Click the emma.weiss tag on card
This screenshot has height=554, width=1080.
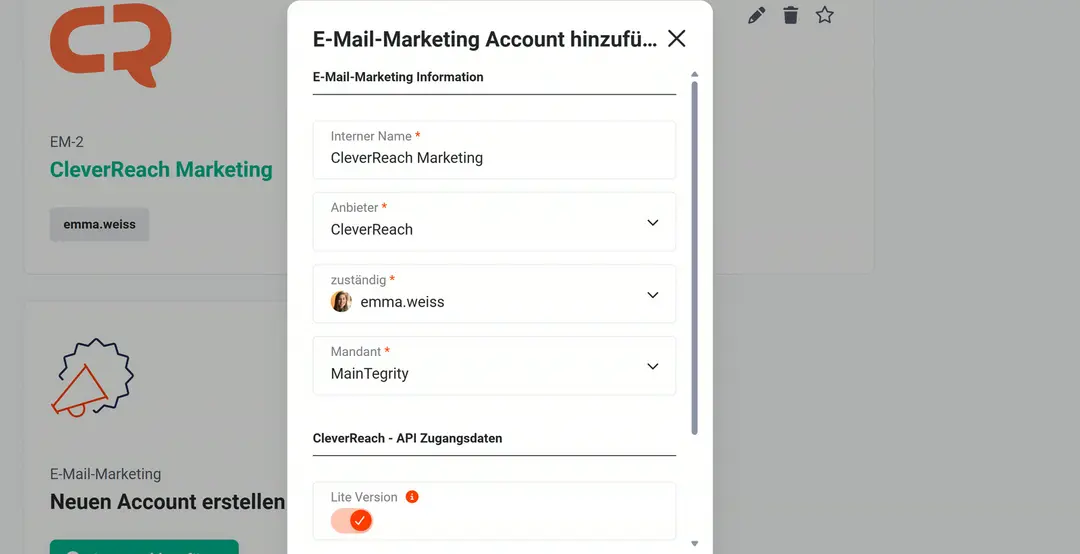(x=99, y=224)
